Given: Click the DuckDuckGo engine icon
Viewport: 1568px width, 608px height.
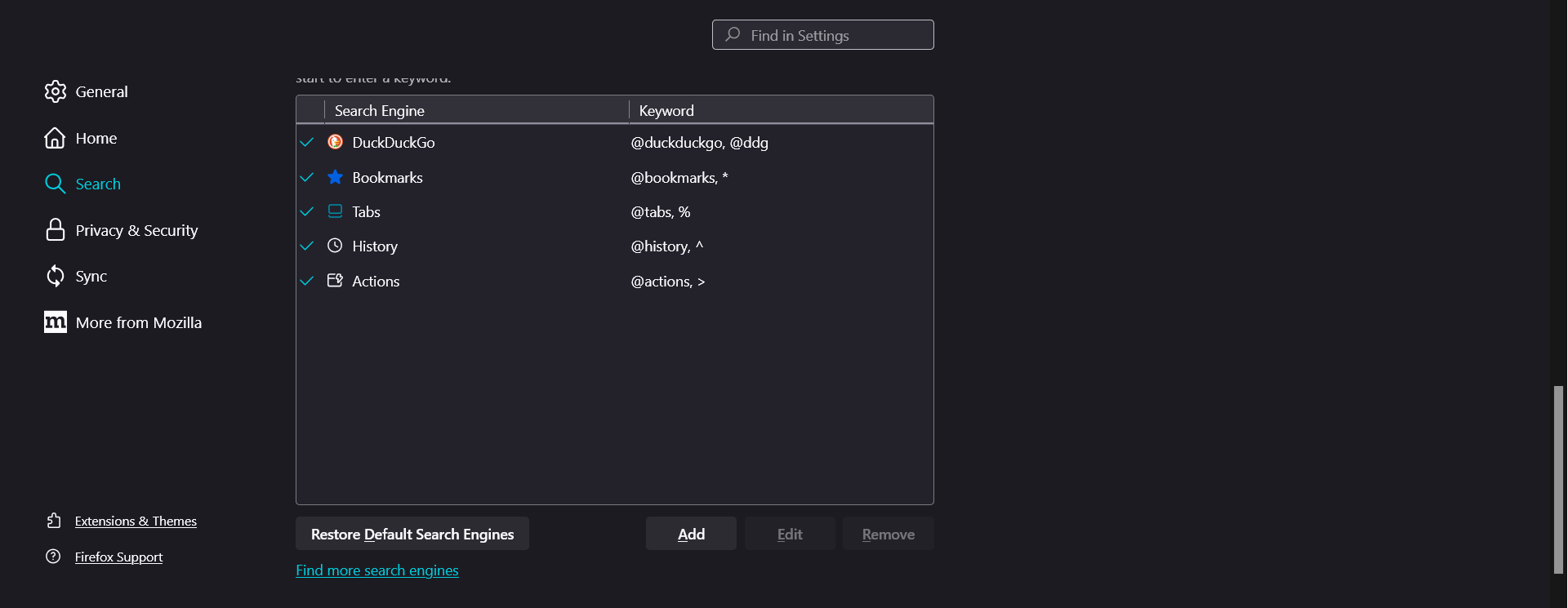Looking at the screenshot, I should coord(335,142).
